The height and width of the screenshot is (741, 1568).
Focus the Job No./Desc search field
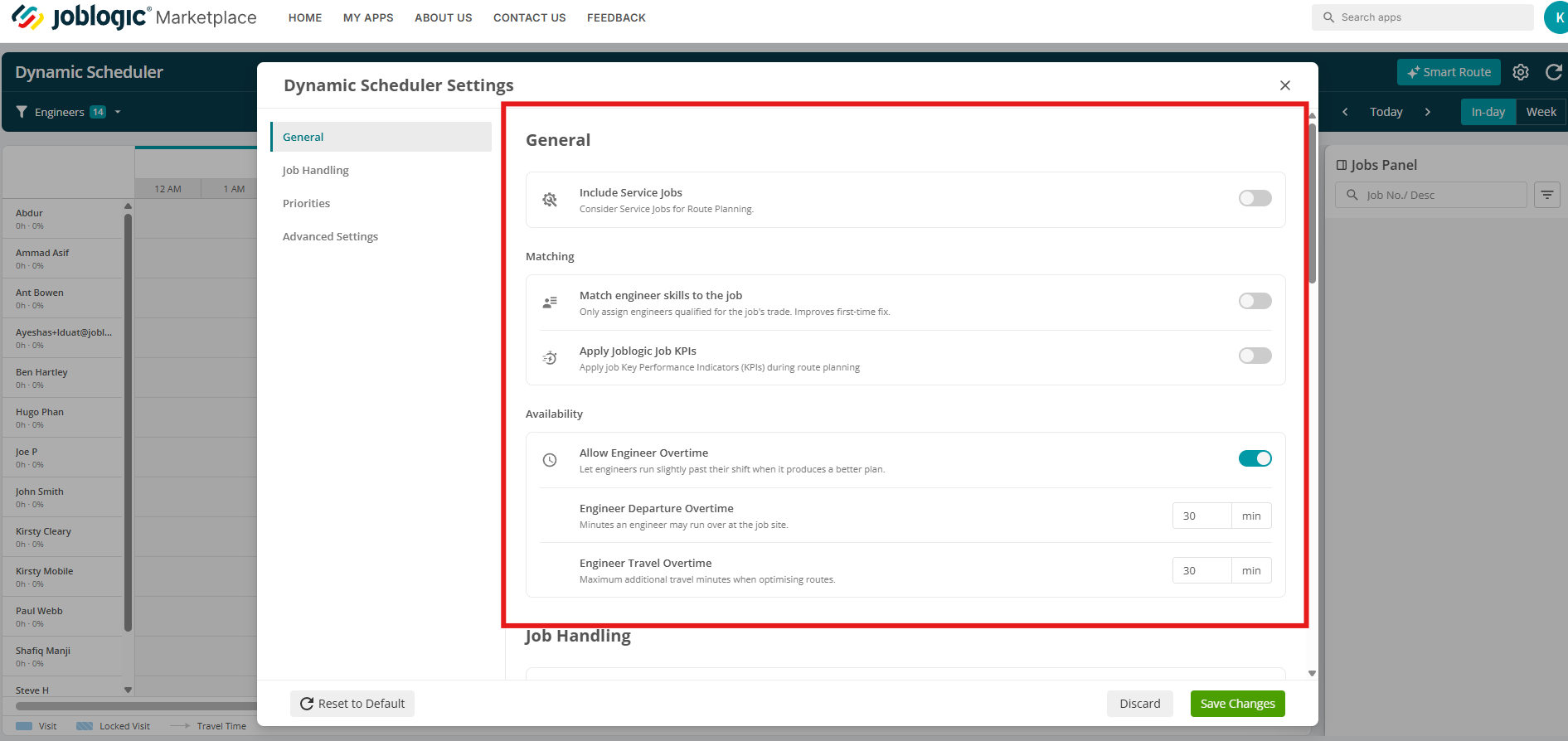(1431, 195)
